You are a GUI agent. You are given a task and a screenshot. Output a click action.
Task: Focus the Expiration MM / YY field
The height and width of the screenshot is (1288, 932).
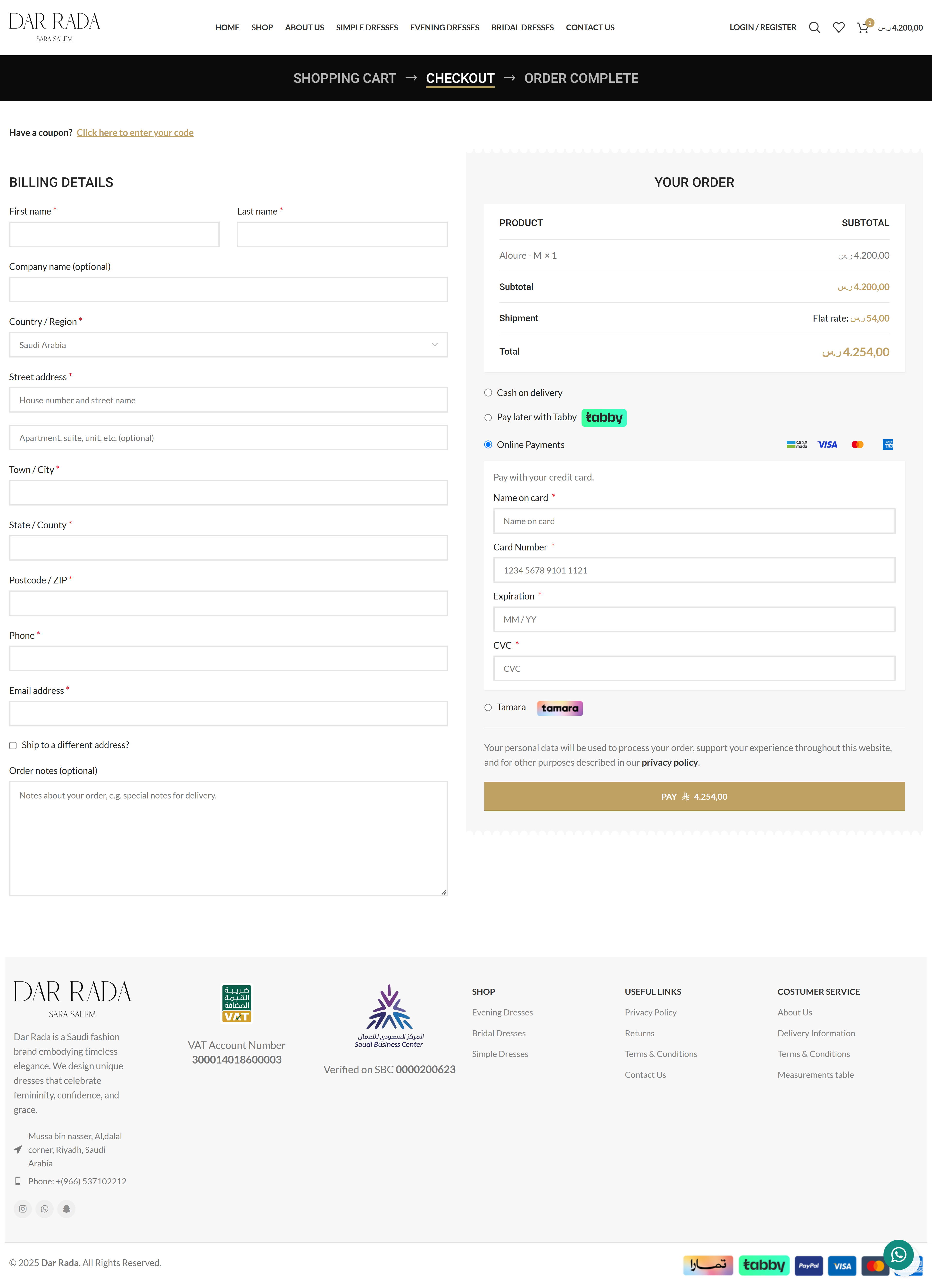click(x=694, y=619)
